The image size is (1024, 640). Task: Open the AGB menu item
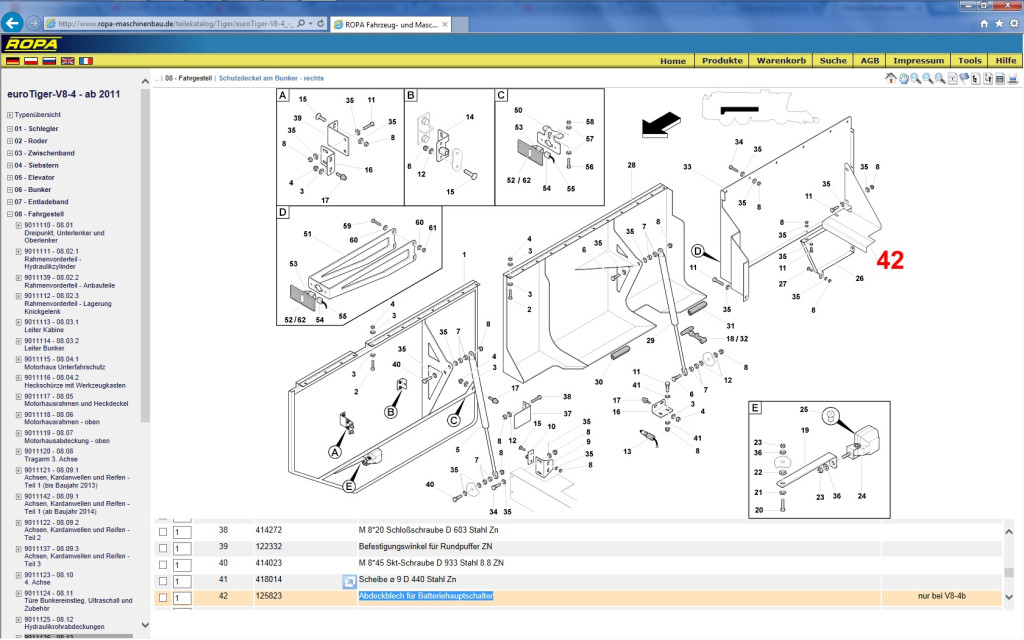870,61
